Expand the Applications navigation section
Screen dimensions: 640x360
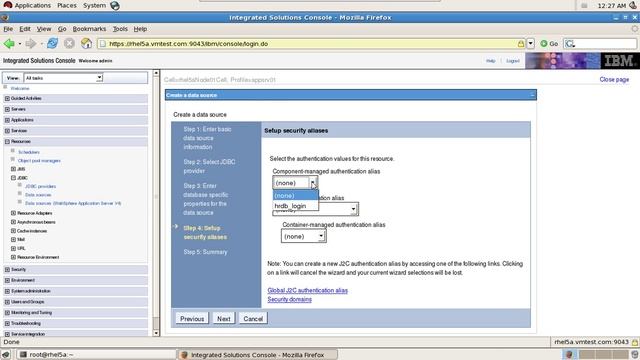pyautogui.click(x=7, y=120)
